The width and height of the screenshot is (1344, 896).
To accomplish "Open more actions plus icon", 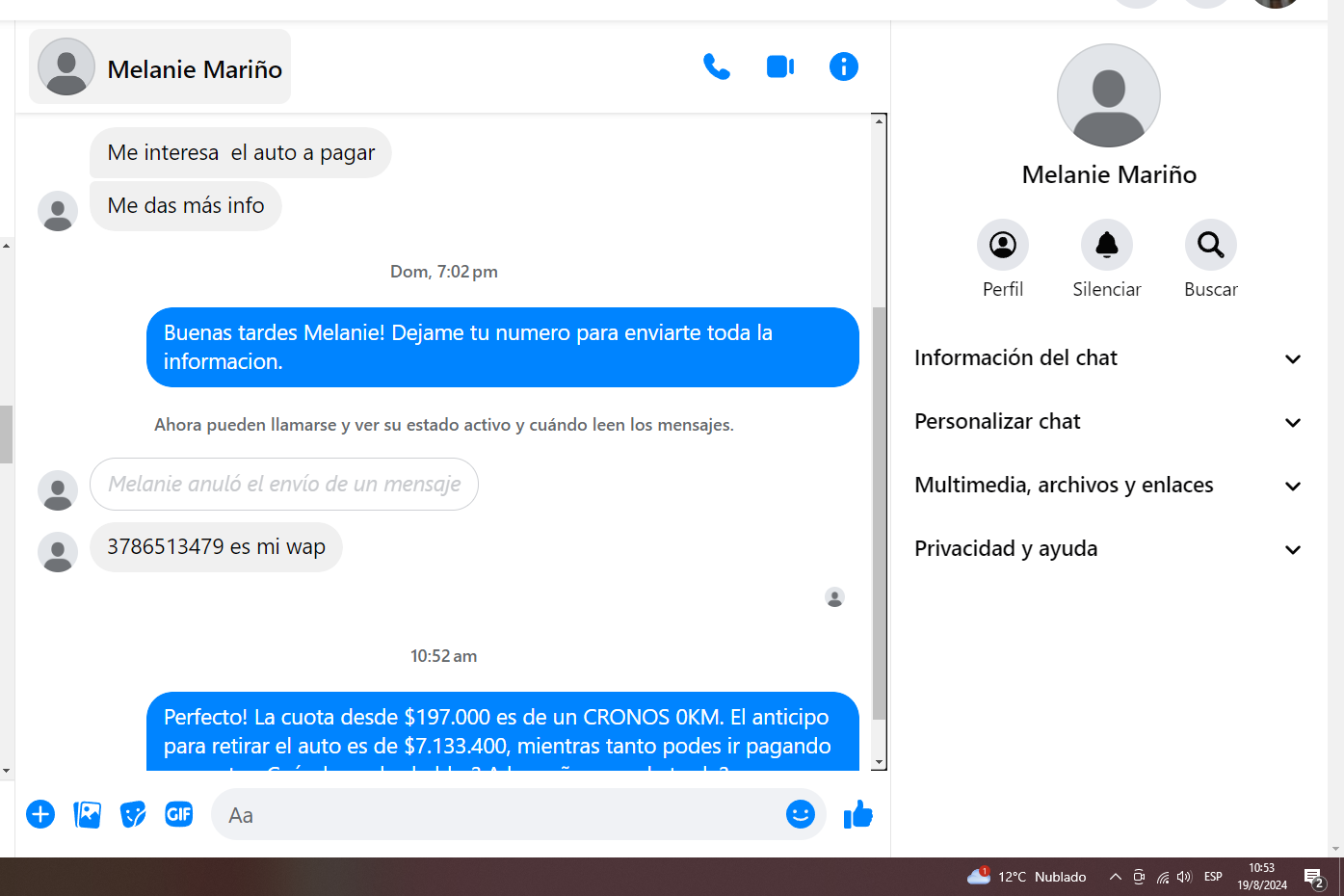I will [x=40, y=814].
